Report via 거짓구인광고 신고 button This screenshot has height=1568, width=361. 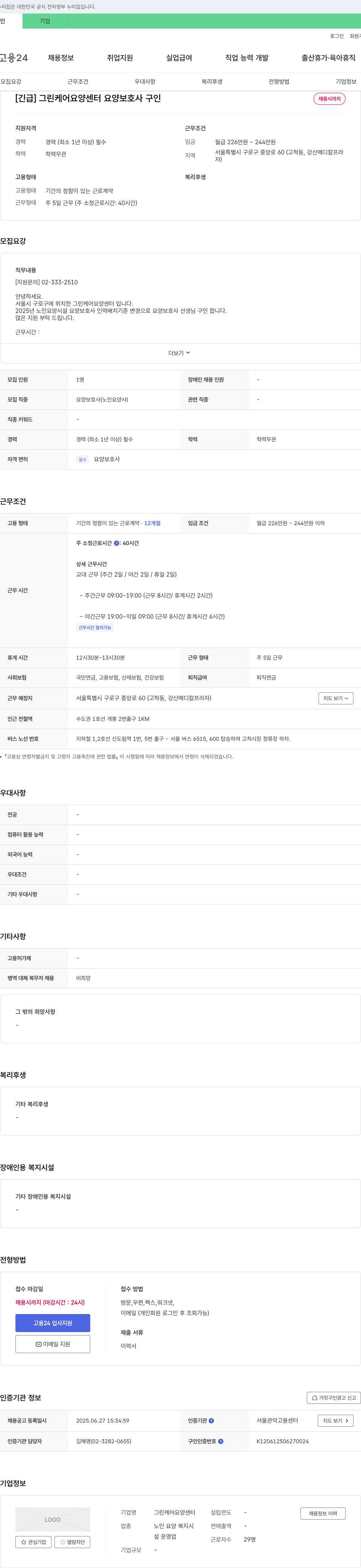[x=334, y=1397]
